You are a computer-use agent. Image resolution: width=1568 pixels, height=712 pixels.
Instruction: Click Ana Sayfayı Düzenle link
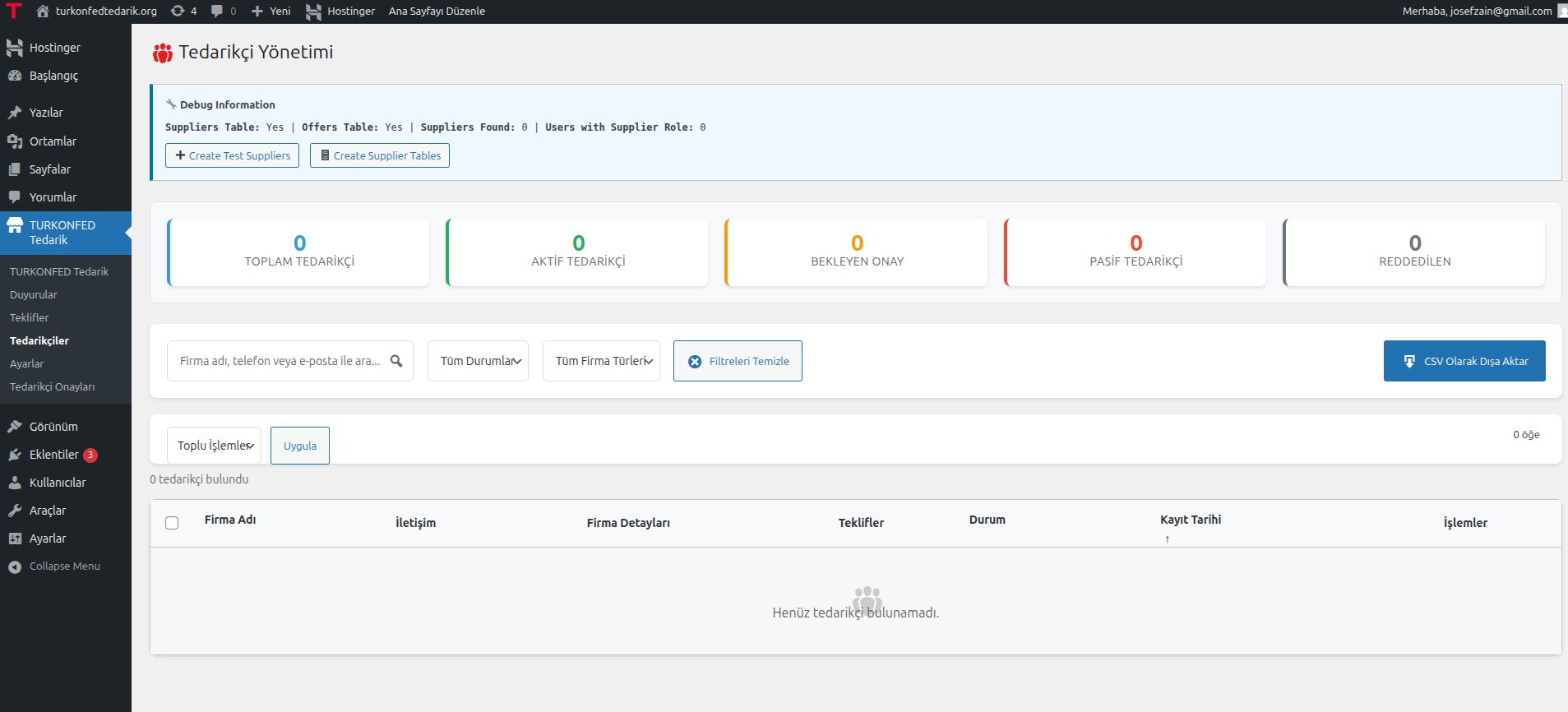[437, 11]
